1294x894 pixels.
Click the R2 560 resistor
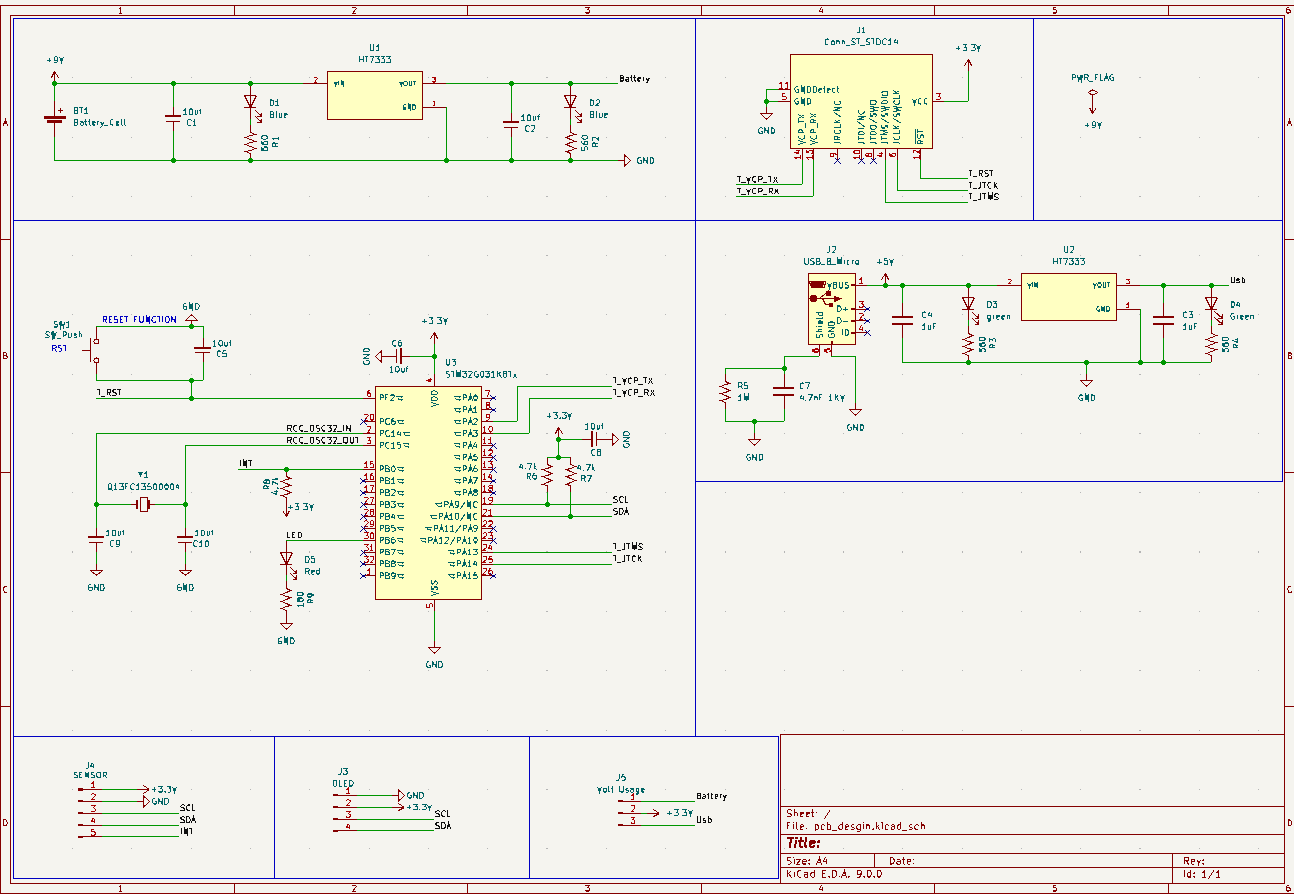(571, 144)
